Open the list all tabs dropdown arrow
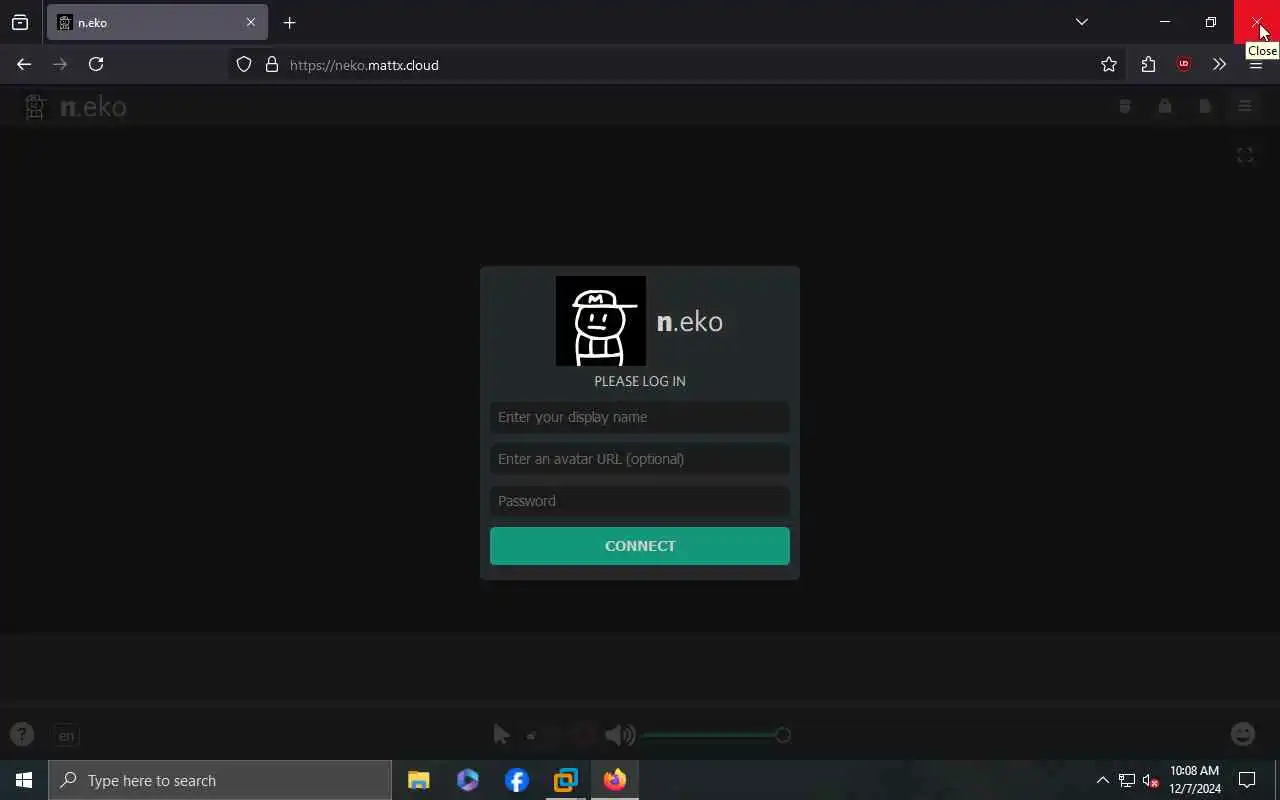Image resolution: width=1280 pixels, height=800 pixels. (x=1081, y=22)
